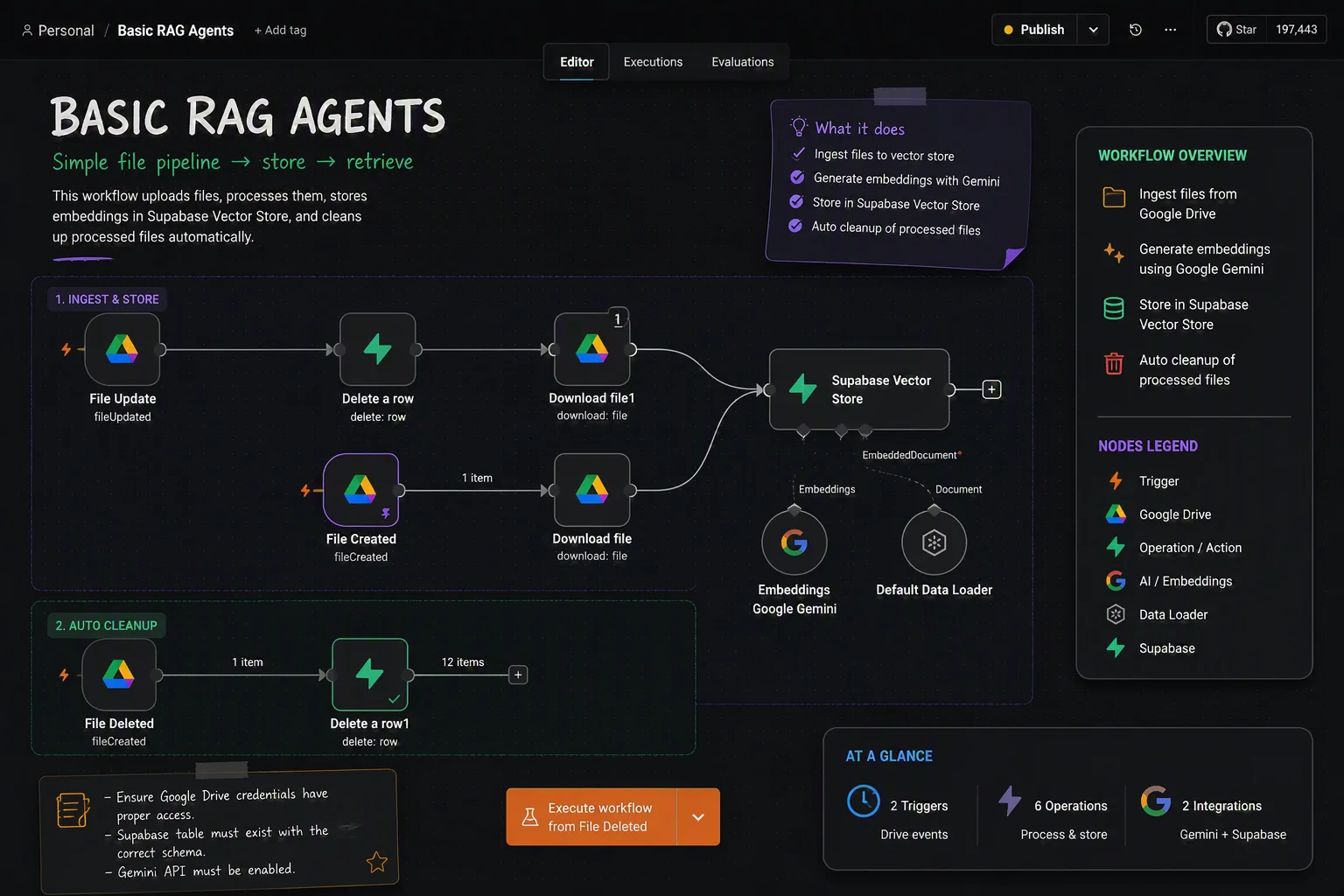This screenshot has height=896, width=1344.
Task: Click the 197,443 star count
Action: tap(1297, 30)
